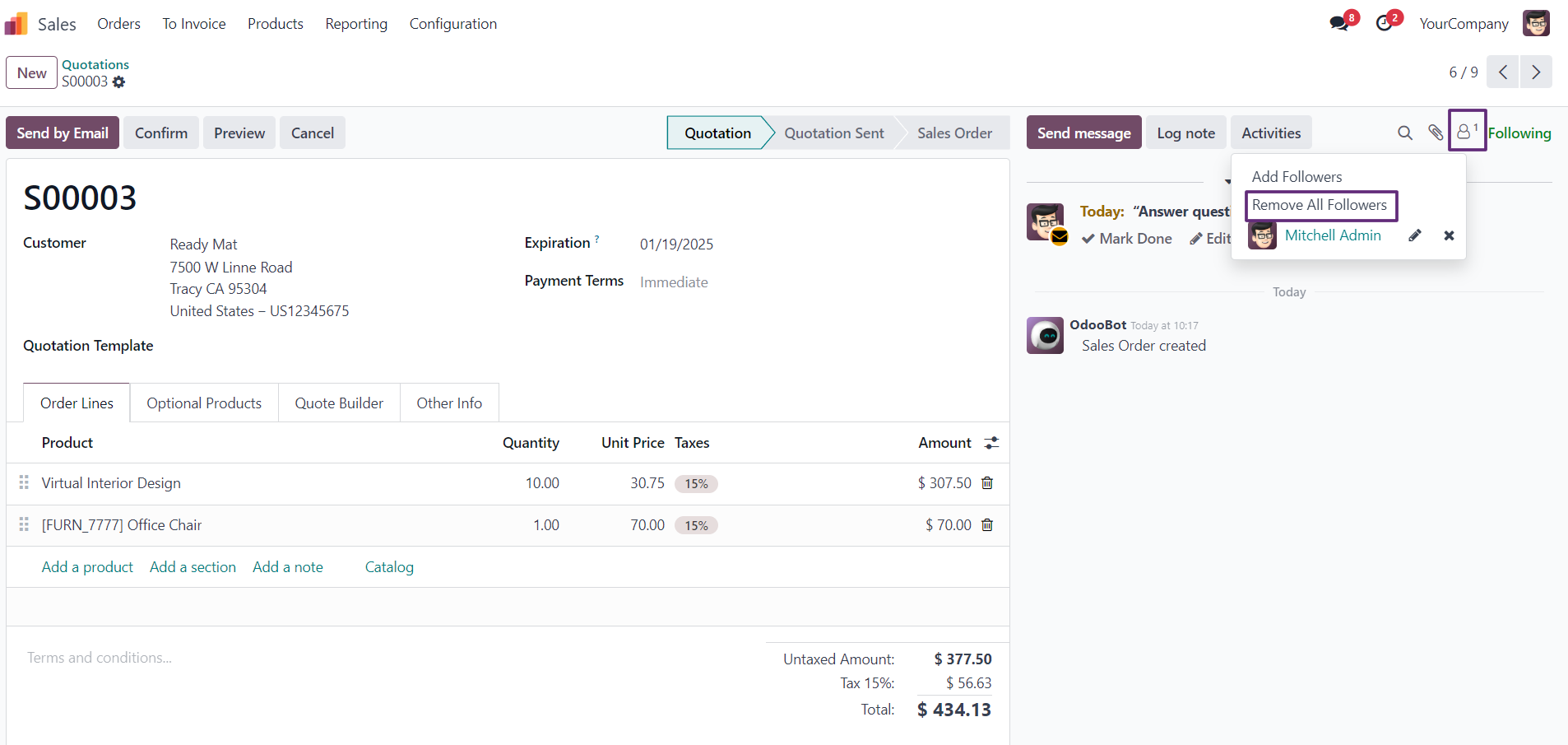Mark the activity as Done
Image resolution: width=1568 pixels, height=745 pixels.
[x=1126, y=239]
